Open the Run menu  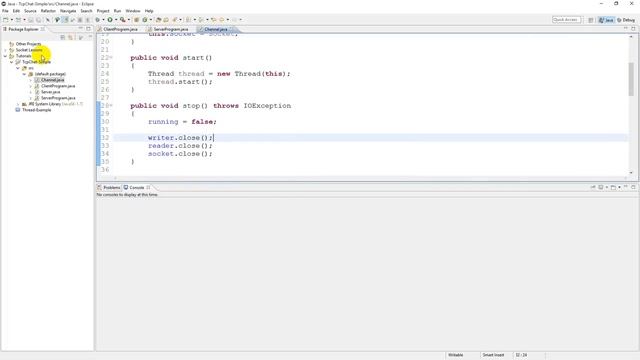pyautogui.click(x=118, y=11)
